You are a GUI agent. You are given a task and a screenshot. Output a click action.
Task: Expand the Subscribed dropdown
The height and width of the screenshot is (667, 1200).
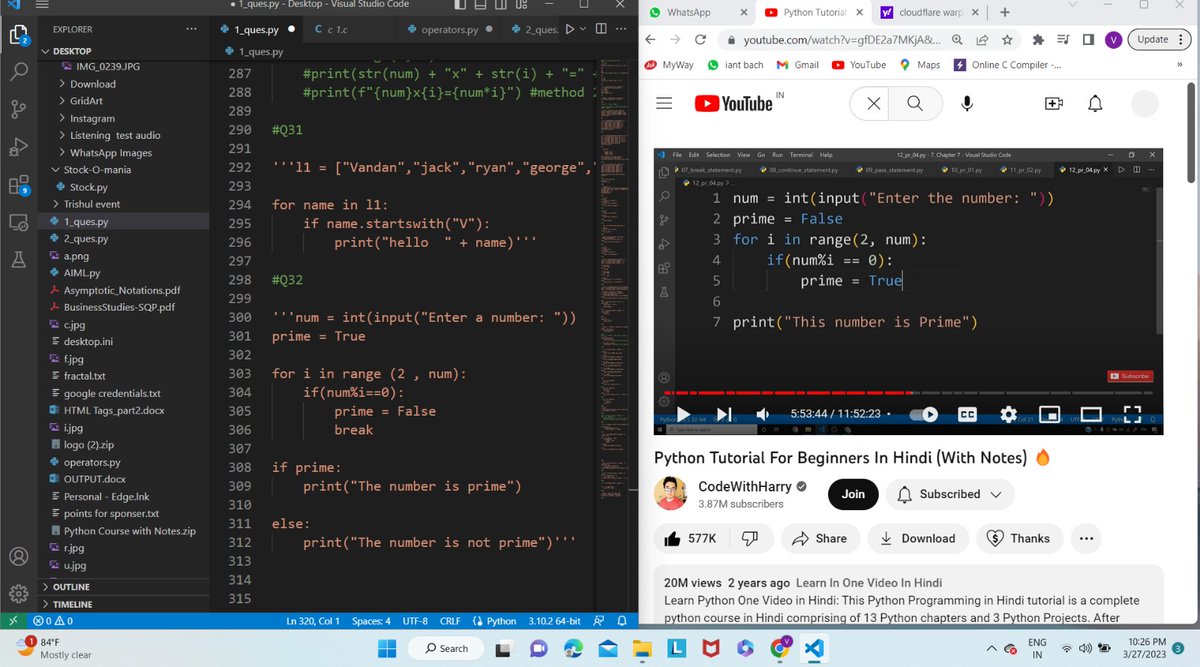(949, 494)
